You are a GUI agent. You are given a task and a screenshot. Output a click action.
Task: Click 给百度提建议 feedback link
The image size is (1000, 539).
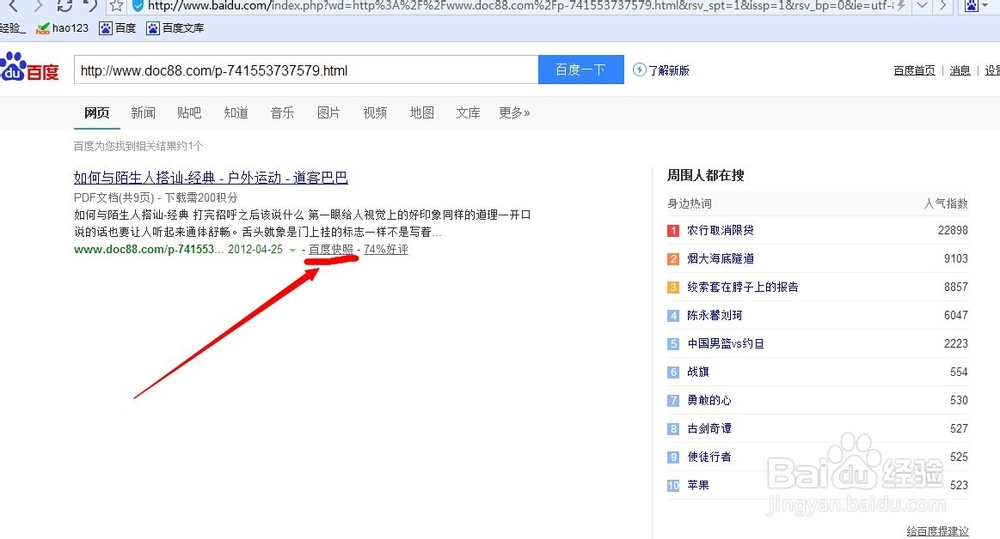938,531
